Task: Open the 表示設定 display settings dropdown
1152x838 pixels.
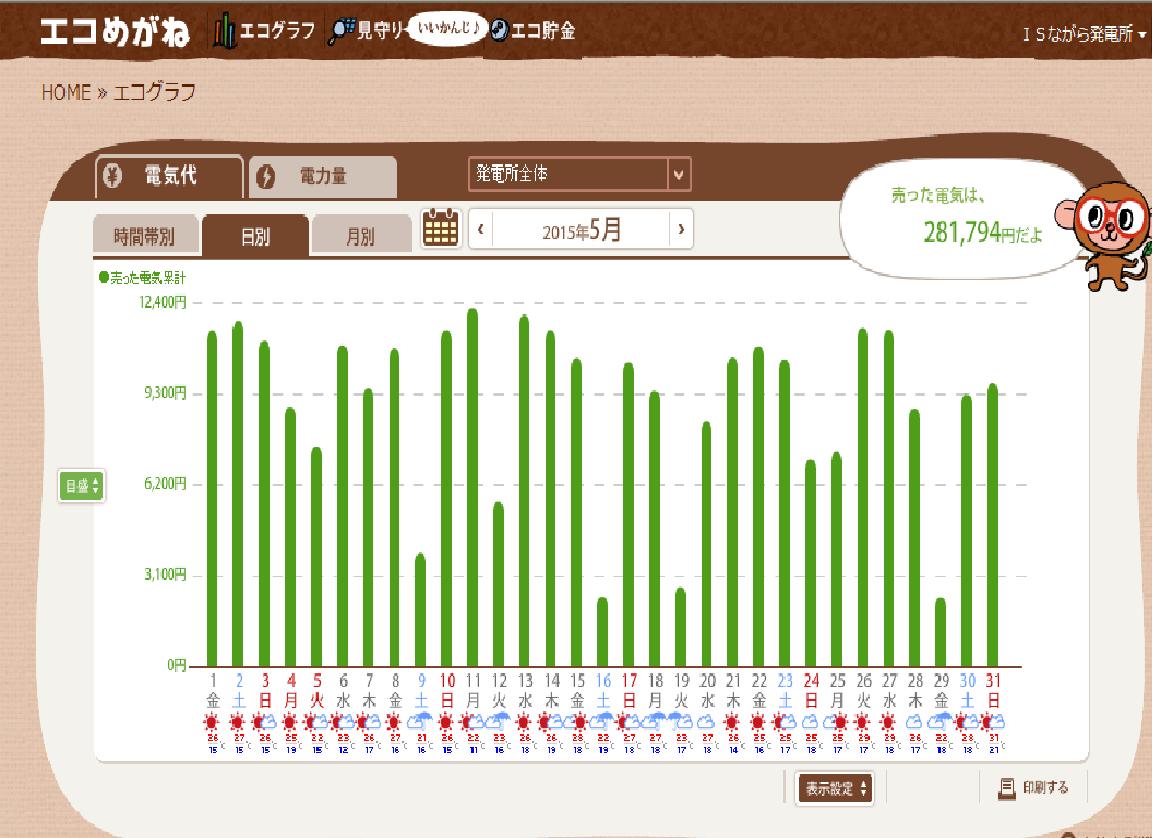Action: [834, 788]
